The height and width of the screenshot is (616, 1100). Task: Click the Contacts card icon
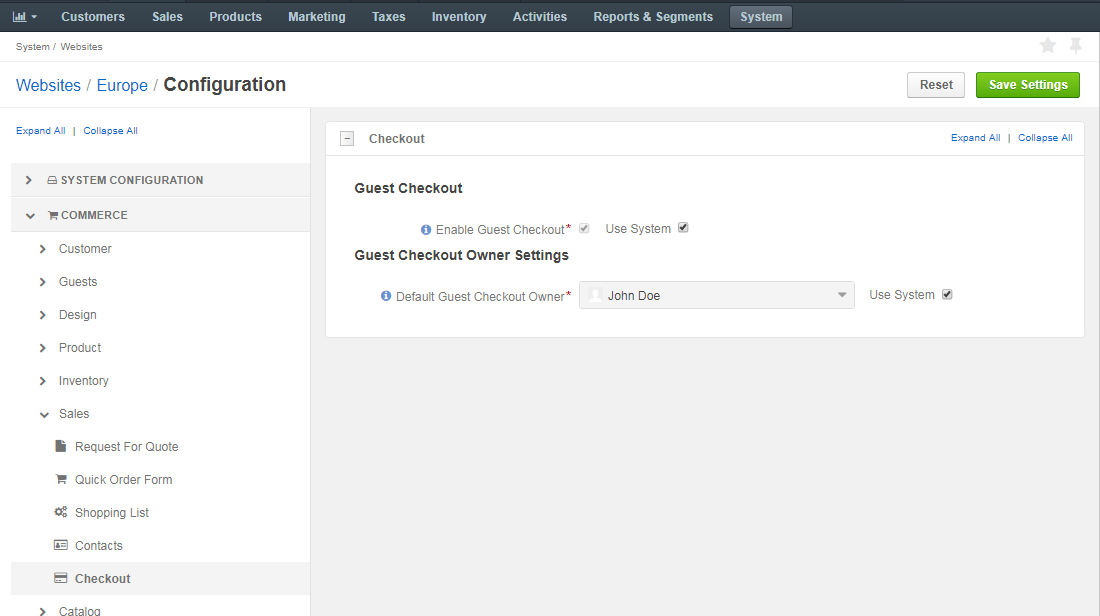pyautogui.click(x=61, y=545)
